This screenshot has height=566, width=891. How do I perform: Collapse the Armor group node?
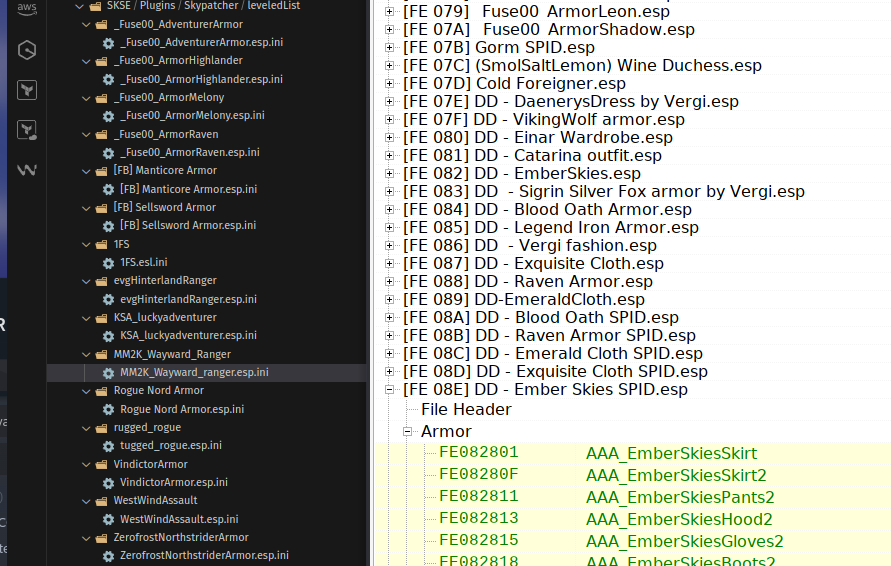407,432
